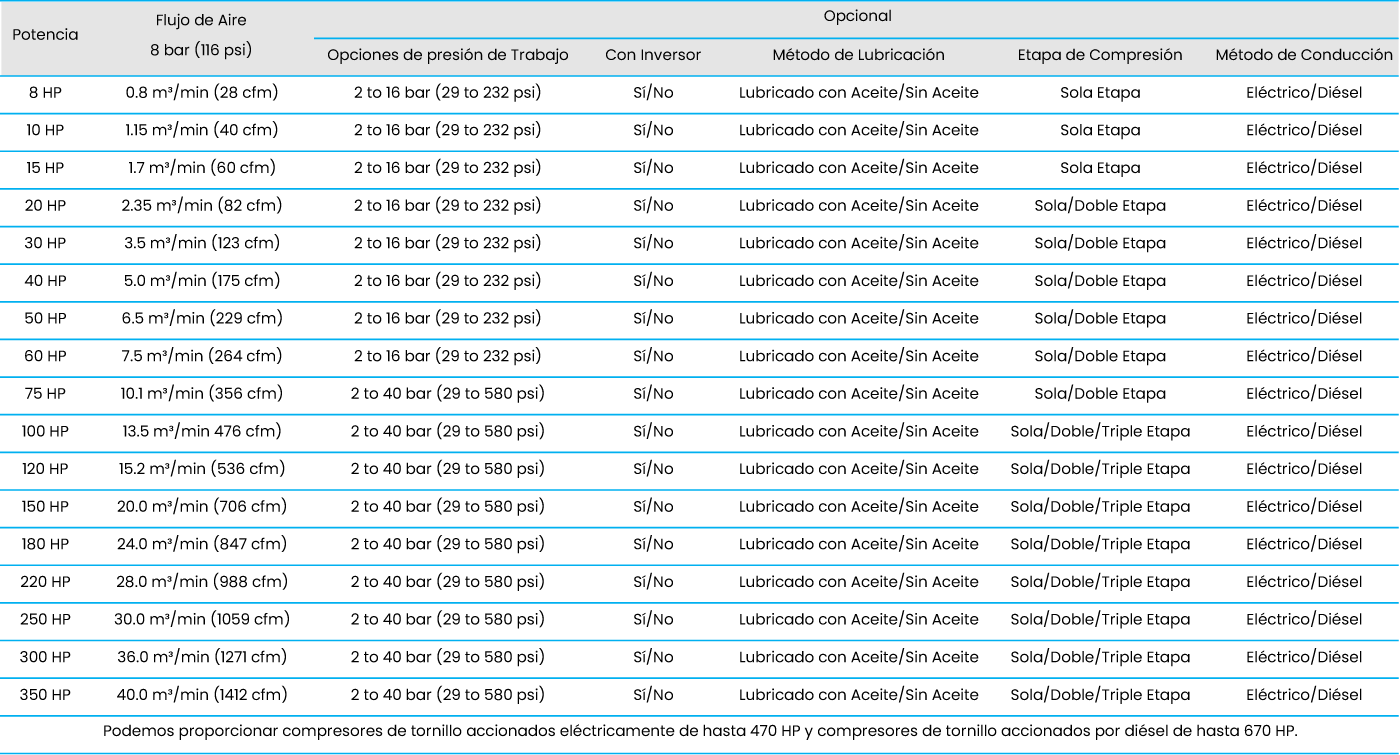Click '2 to 40 bar' pressure in 350 HP row

[x=448, y=695]
